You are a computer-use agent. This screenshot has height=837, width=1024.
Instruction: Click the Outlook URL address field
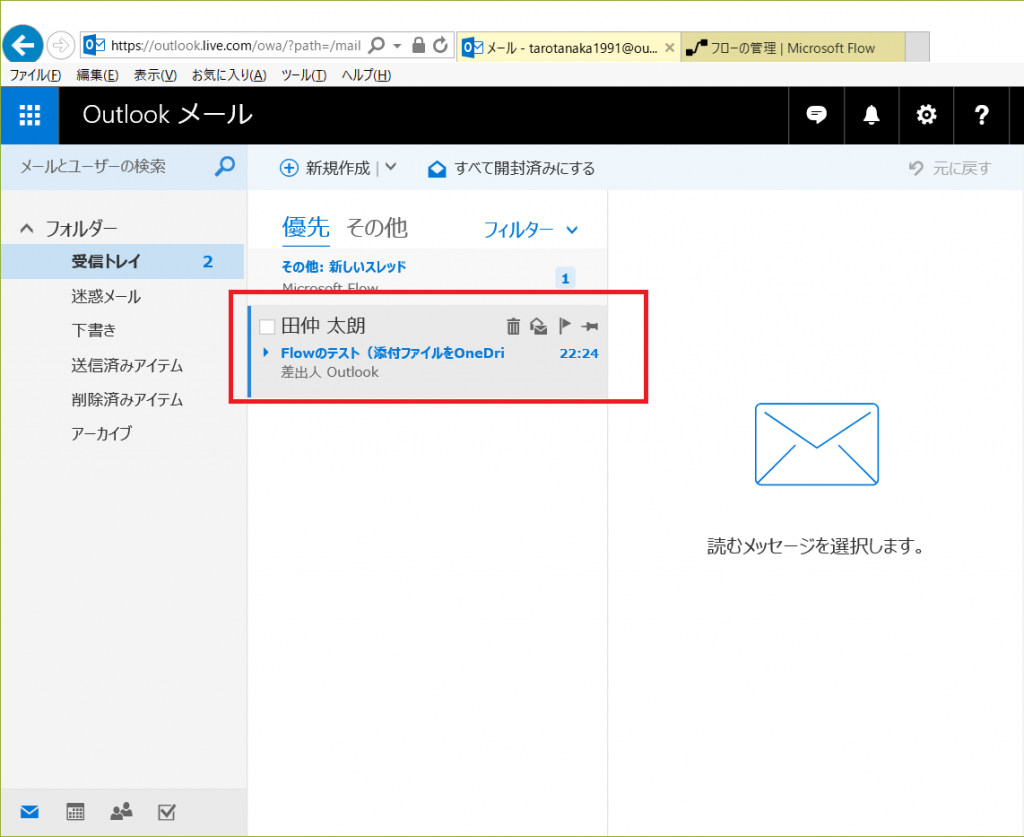coord(236,45)
